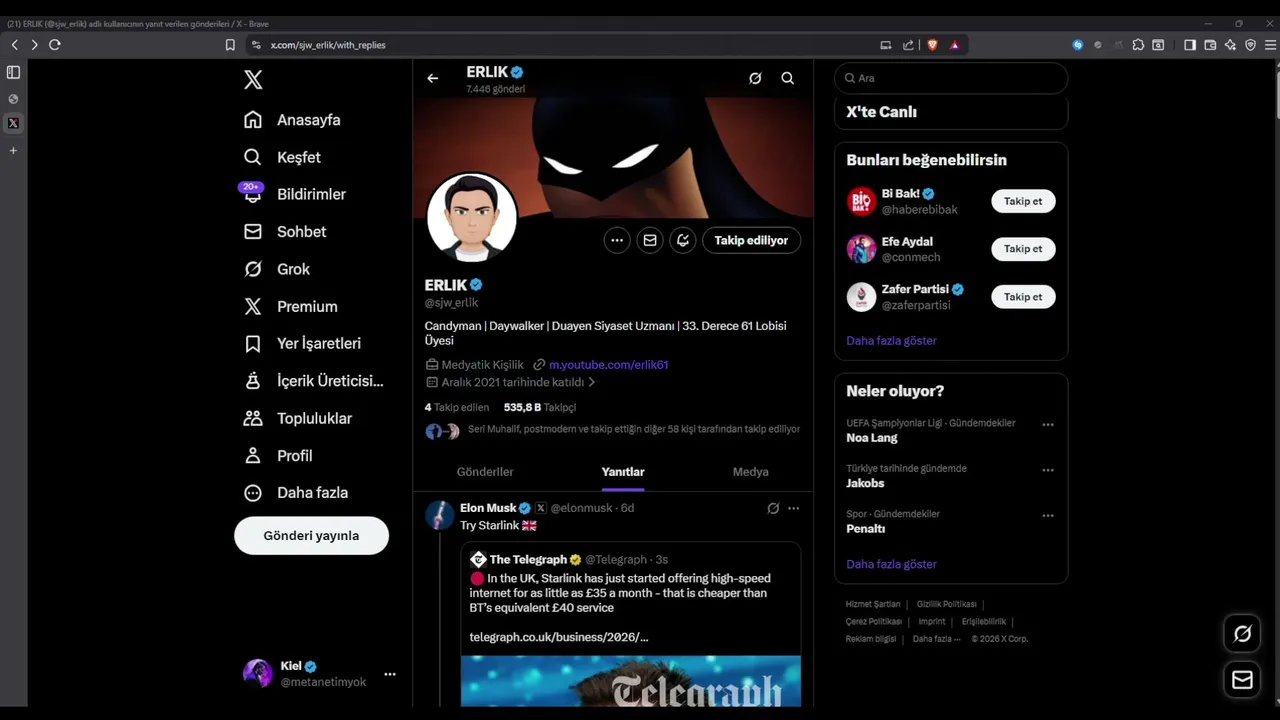Open more options for Noa Lang trend
This screenshot has height=720, width=1280.
click(1048, 424)
